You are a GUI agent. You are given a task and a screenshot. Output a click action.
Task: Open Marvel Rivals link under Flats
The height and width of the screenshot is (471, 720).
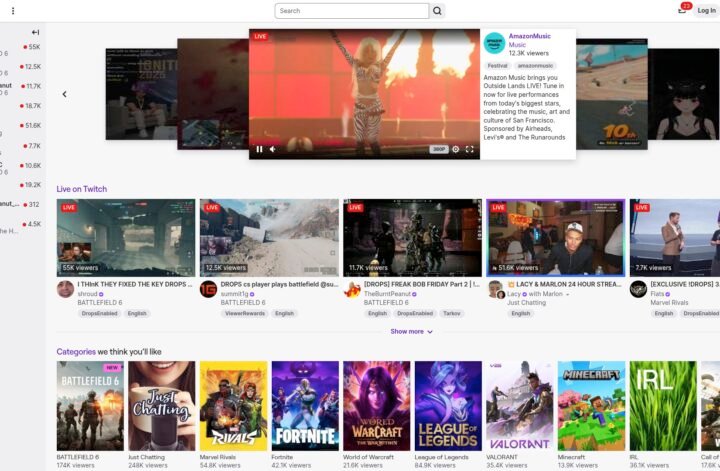click(669, 303)
